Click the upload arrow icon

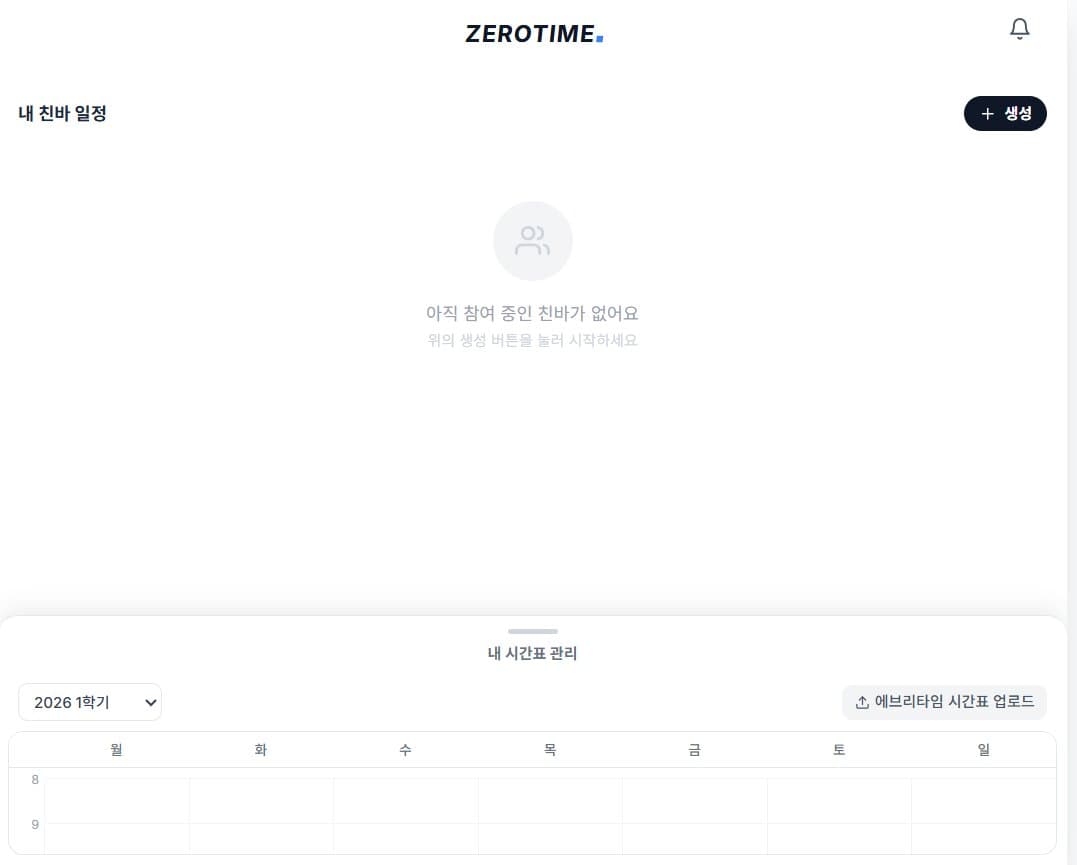[862, 703]
